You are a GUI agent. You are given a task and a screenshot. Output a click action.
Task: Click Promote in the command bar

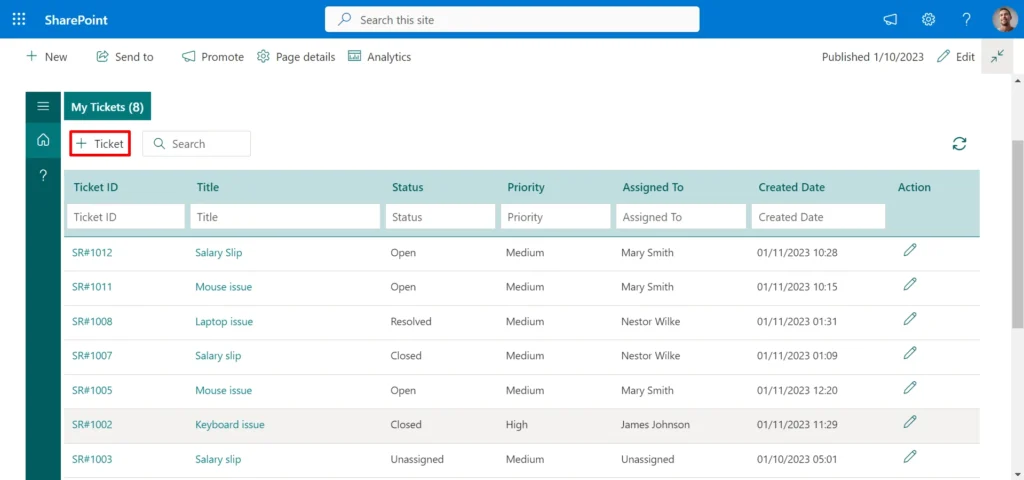(x=213, y=57)
